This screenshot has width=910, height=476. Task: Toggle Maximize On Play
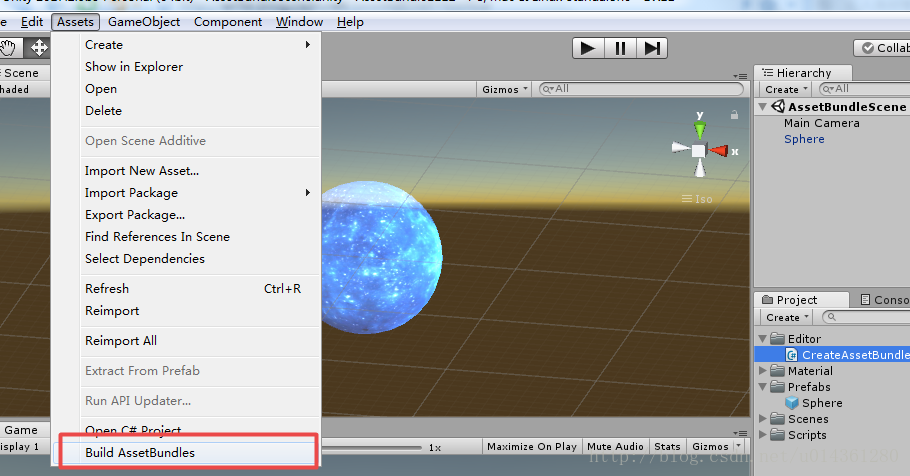coord(532,446)
